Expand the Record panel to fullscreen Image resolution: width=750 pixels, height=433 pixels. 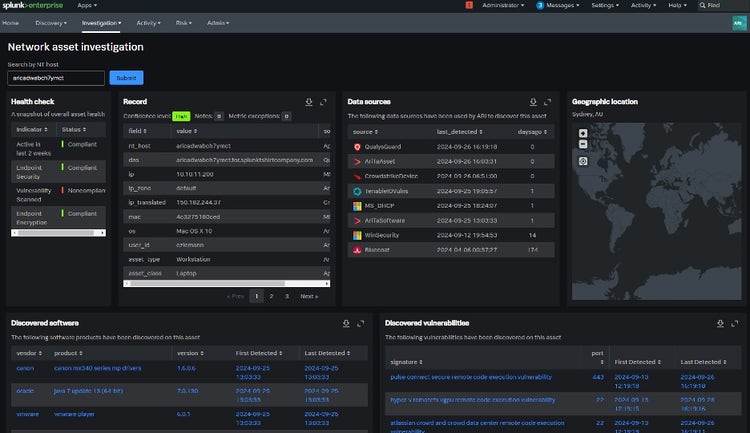324,102
